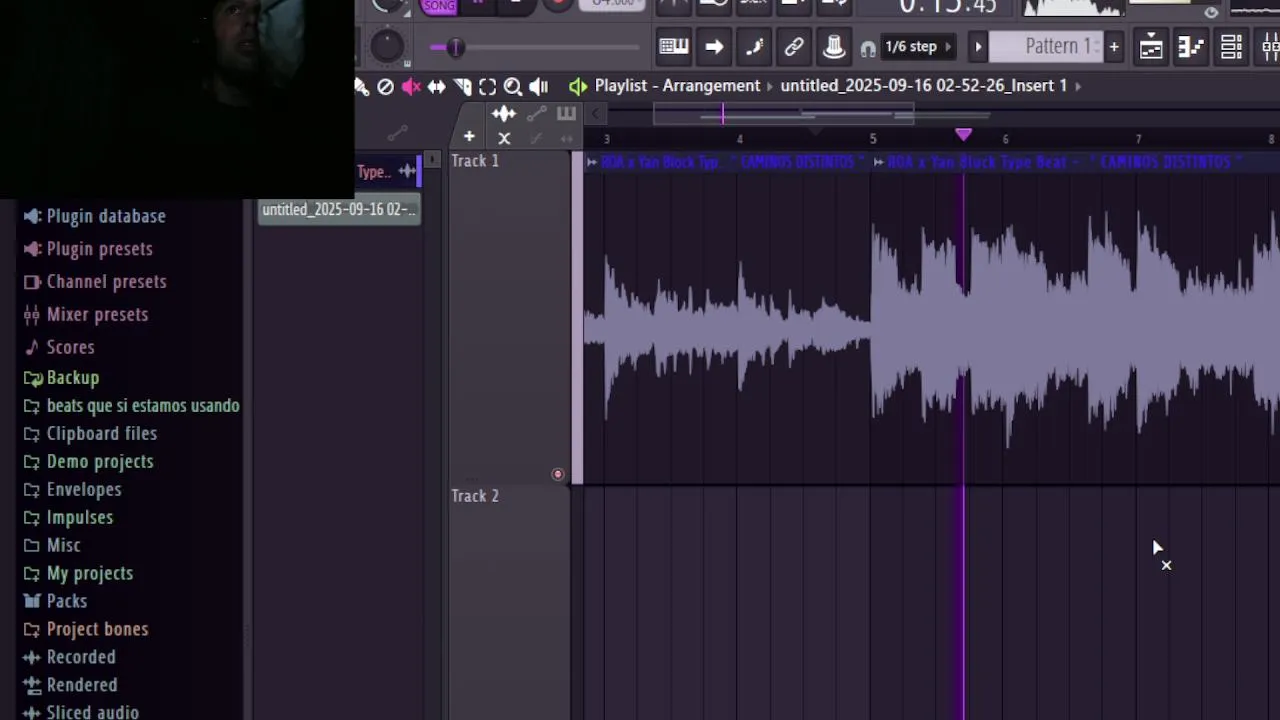Open the Piano roll view icon
Screen dimensions: 1280x720
pos(1191,47)
